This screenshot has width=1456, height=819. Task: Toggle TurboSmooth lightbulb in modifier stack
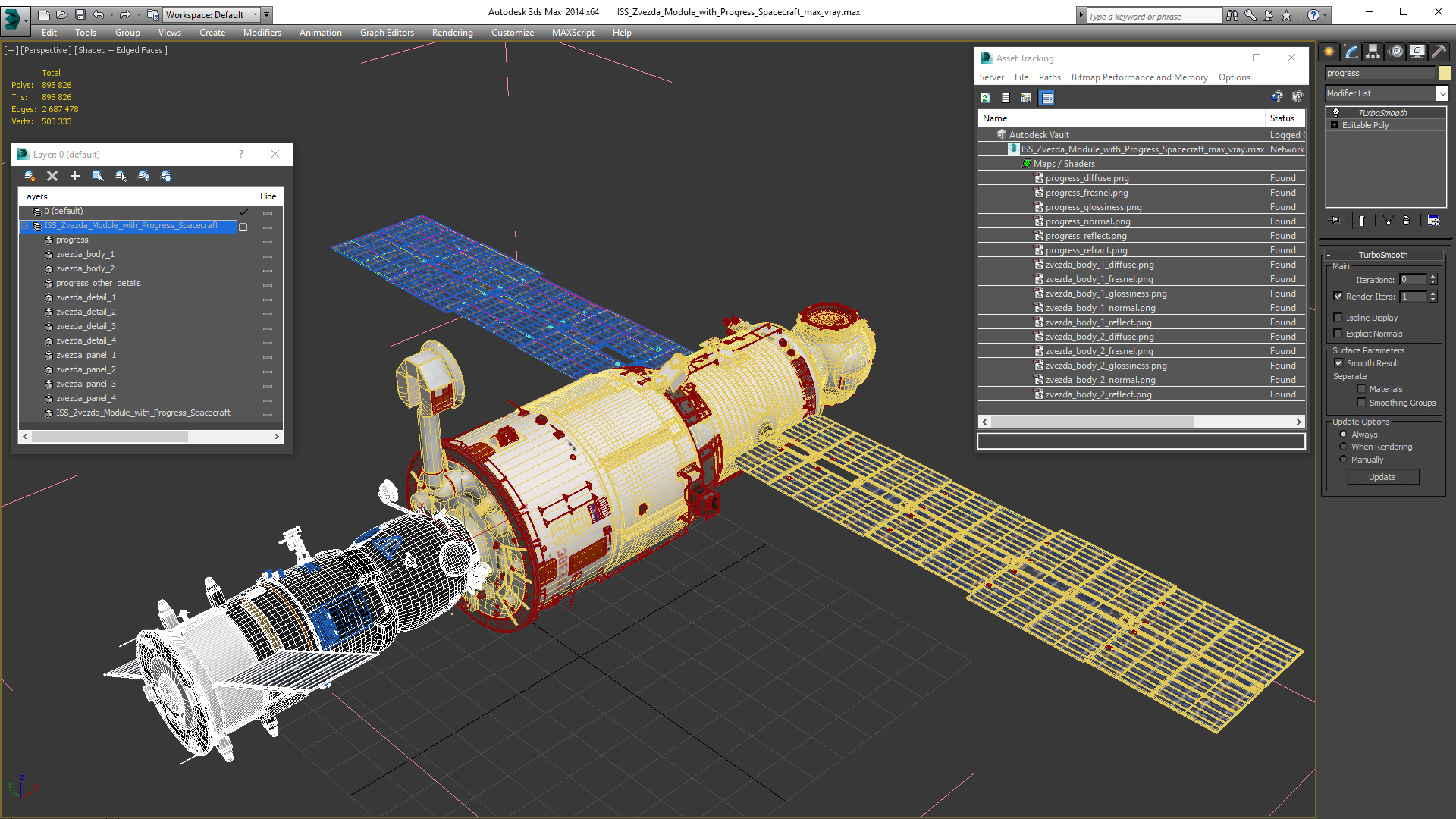coord(1336,112)
